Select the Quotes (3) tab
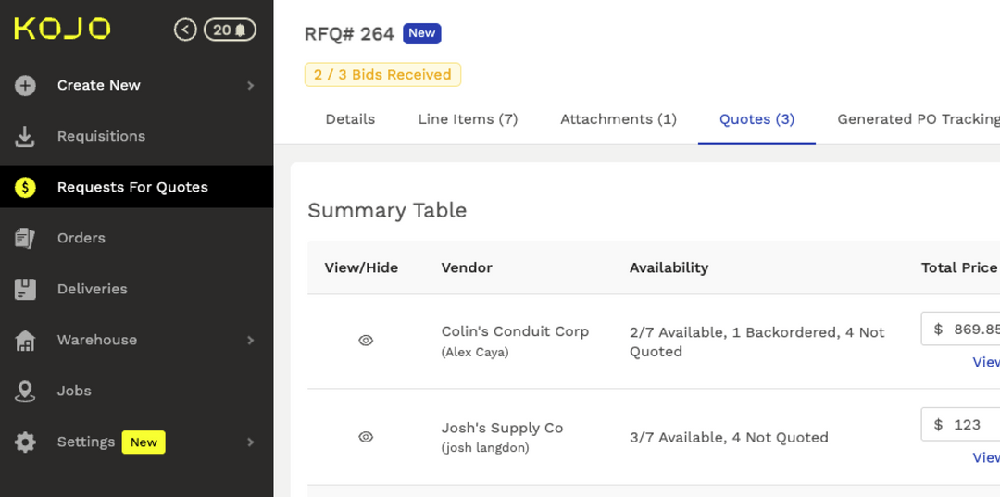1000x497 pixels. [x=757, y=119]
